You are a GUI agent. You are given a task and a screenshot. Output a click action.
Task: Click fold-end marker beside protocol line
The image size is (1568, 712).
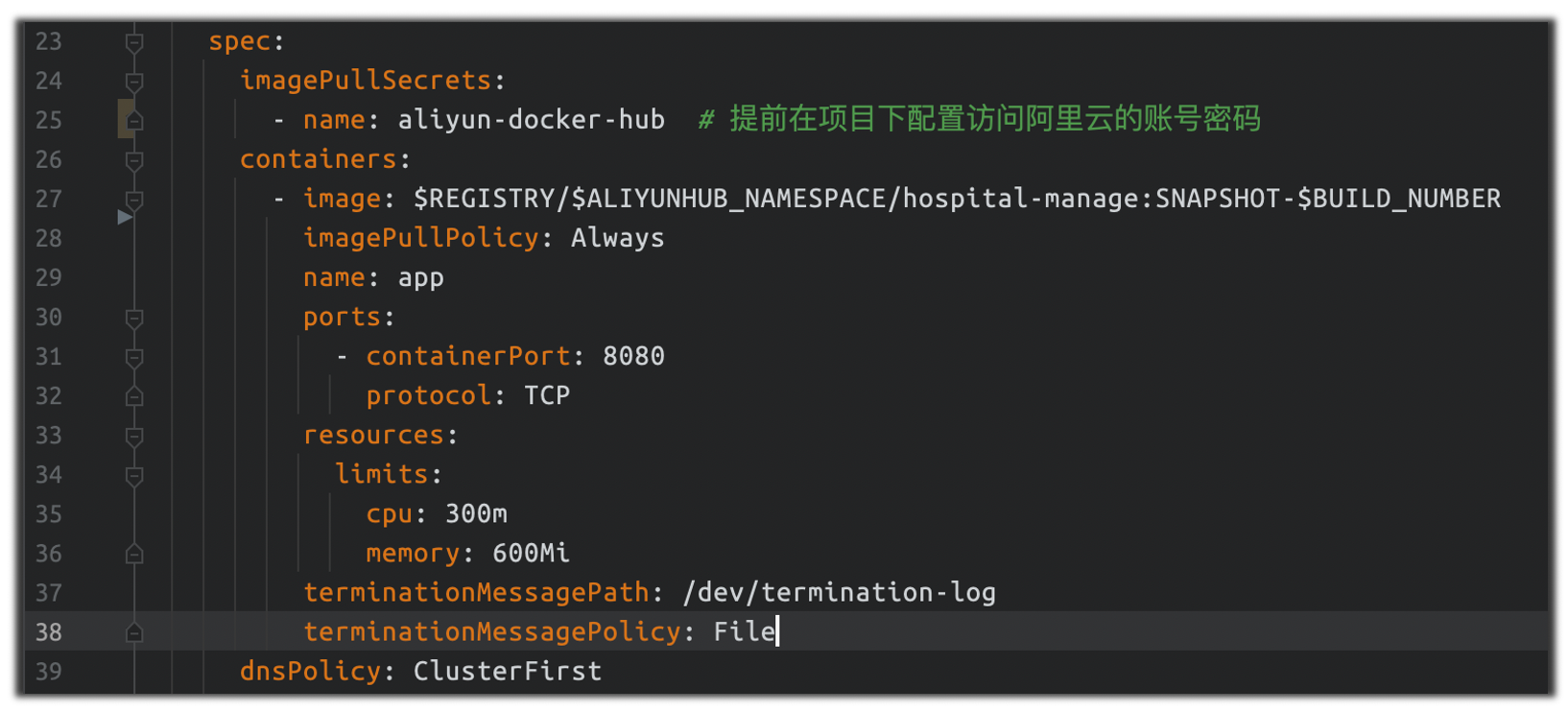(134, 396)
